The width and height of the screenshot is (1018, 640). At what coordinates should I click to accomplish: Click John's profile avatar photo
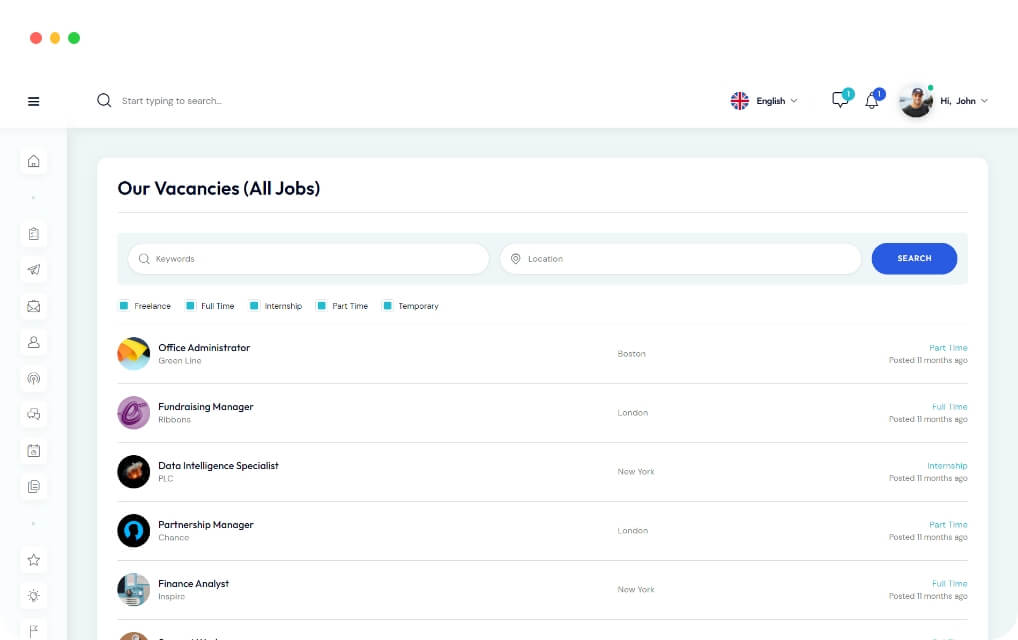click(916, 101)
